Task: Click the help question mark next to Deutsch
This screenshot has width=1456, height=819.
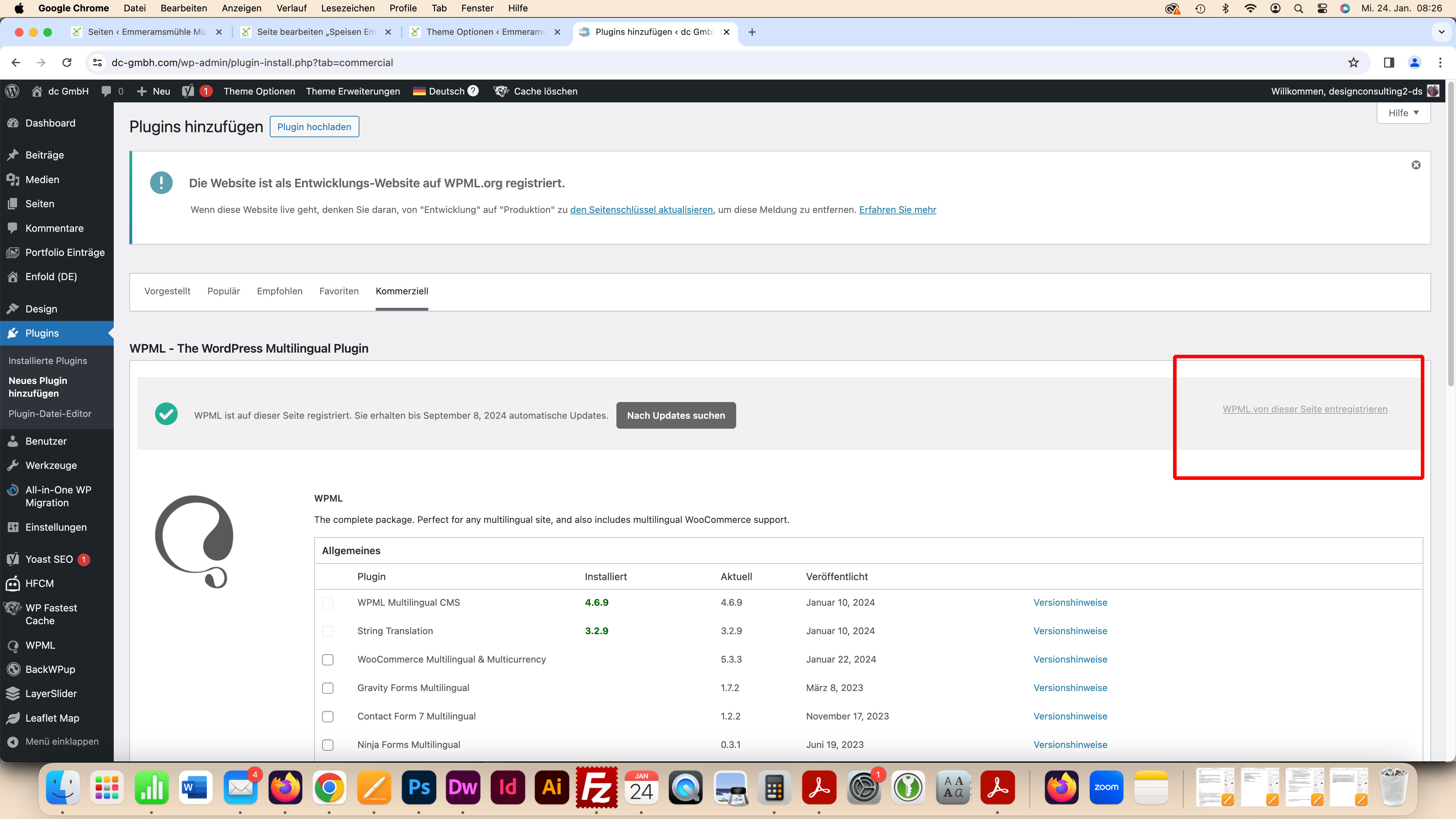Action: [473, 91]
